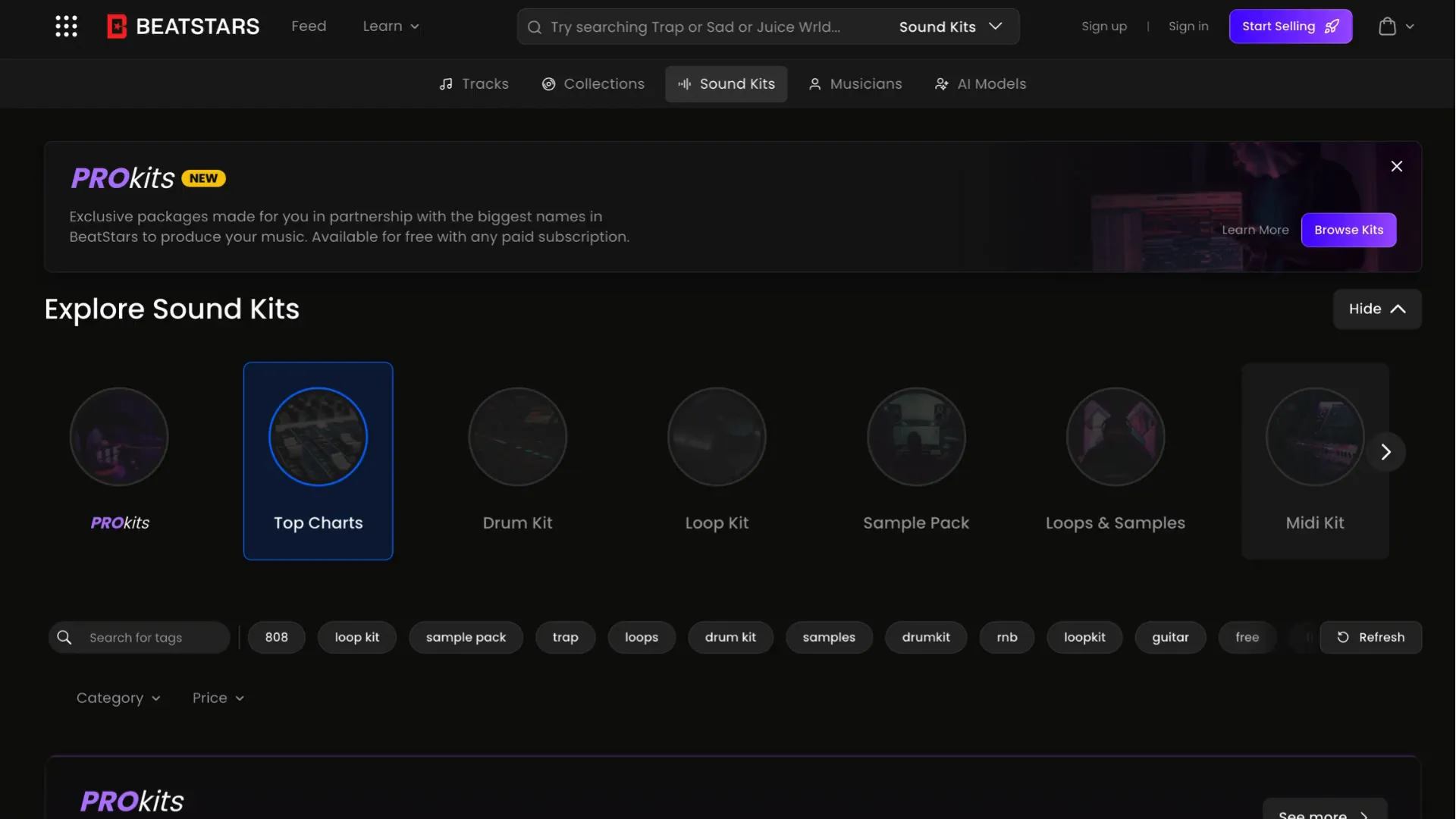Image resolution: width=1456 pixels, height=819 pixels.
Task: Close the PROkits banner
Action: click(x=1397, y=166)
